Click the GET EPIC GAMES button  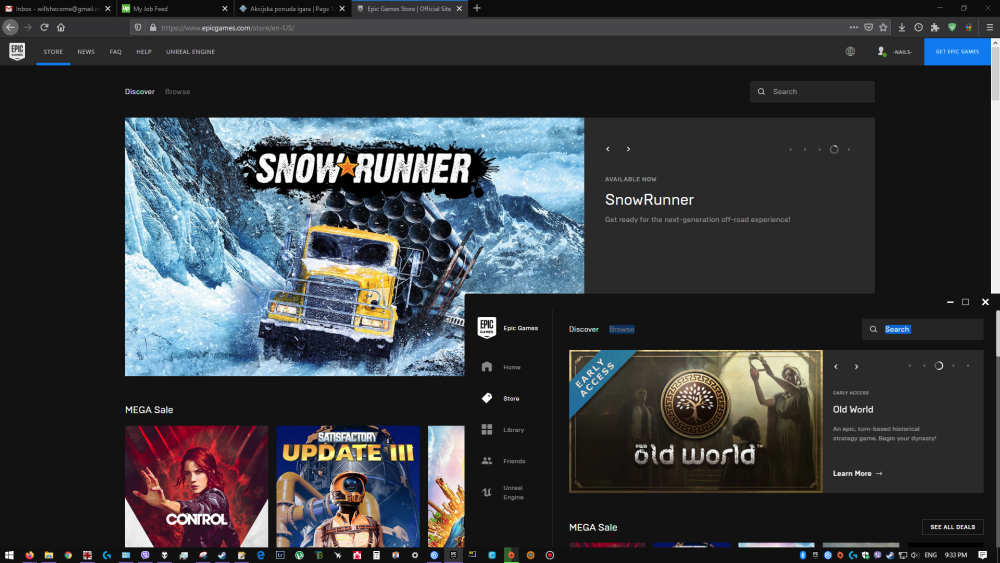tap(957, 52)
